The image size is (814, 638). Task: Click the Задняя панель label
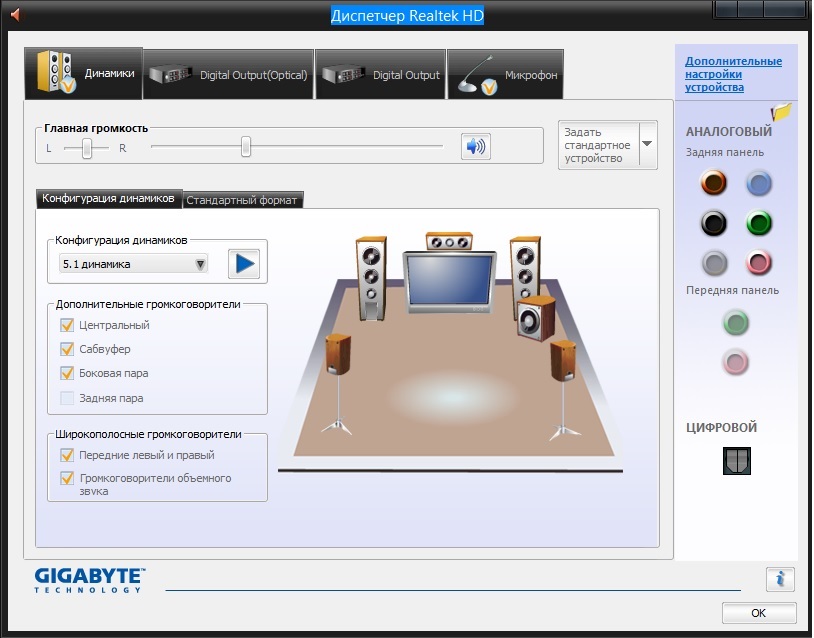725,152
